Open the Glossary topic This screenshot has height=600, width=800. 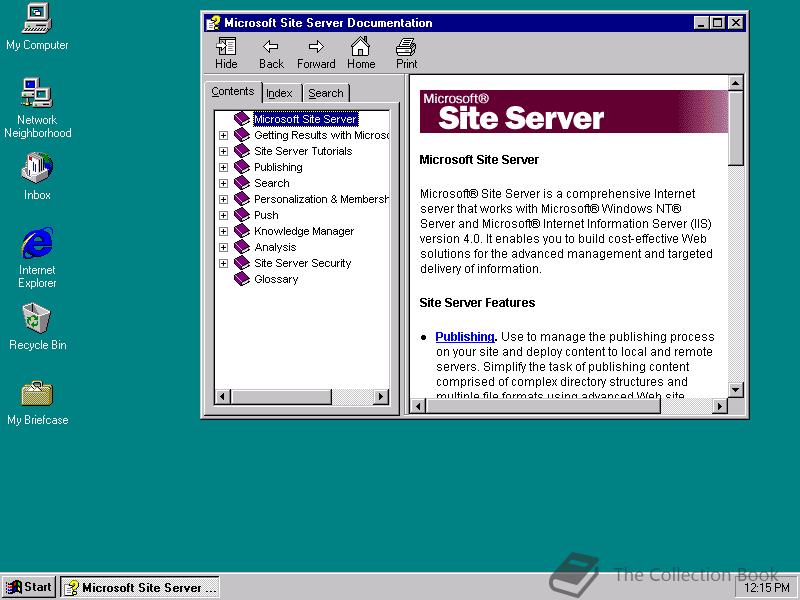(x=276, y=280)
